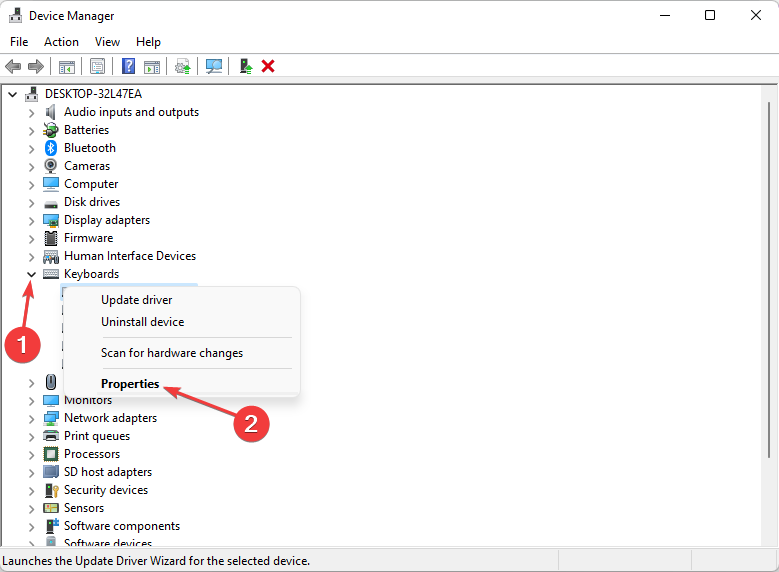This screenshot has width=779, height=572.
Task: Click the SD host adapters icon
Action: click(51, 471)
